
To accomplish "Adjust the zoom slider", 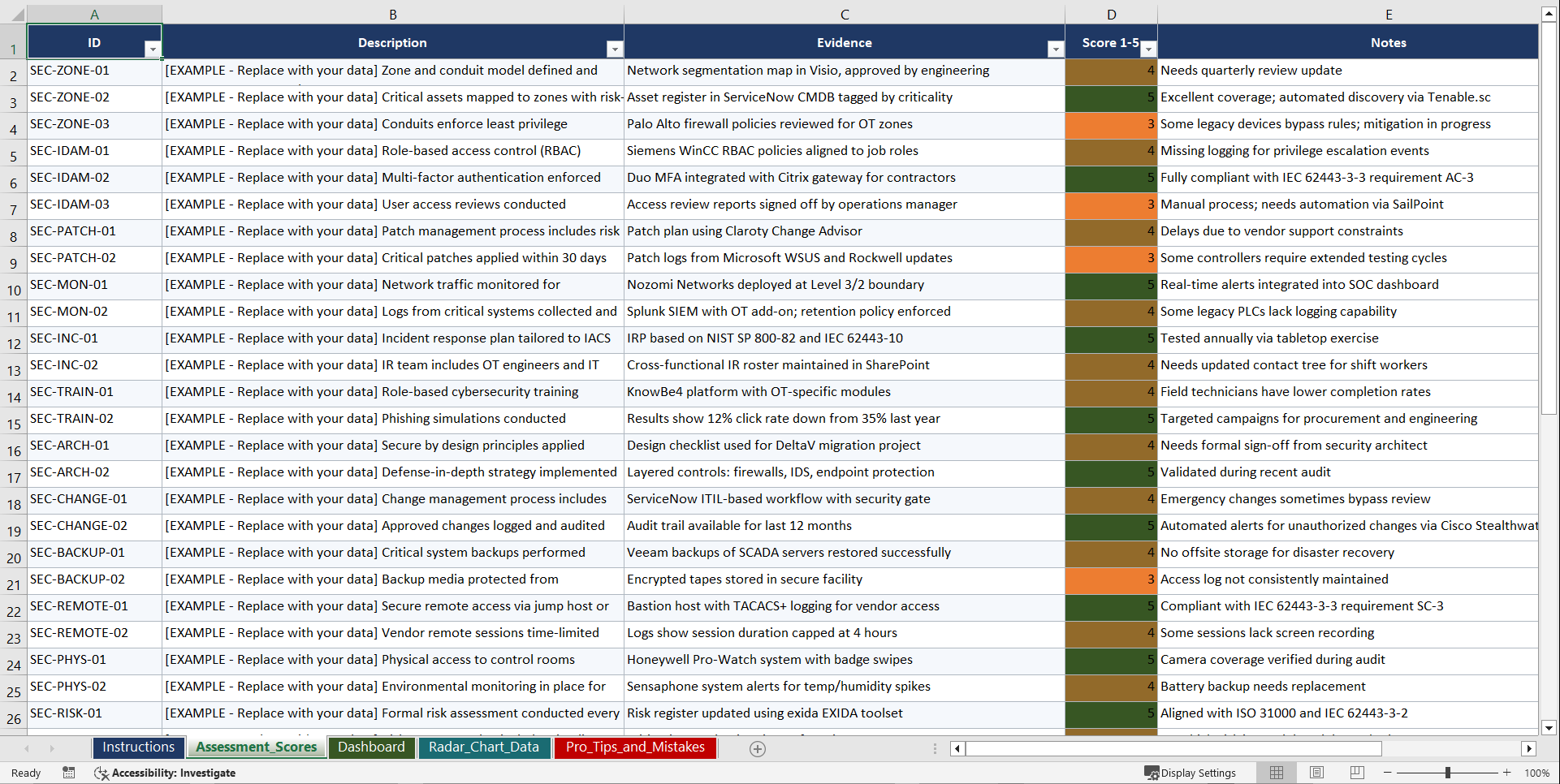I will [x=1450, y=773].
